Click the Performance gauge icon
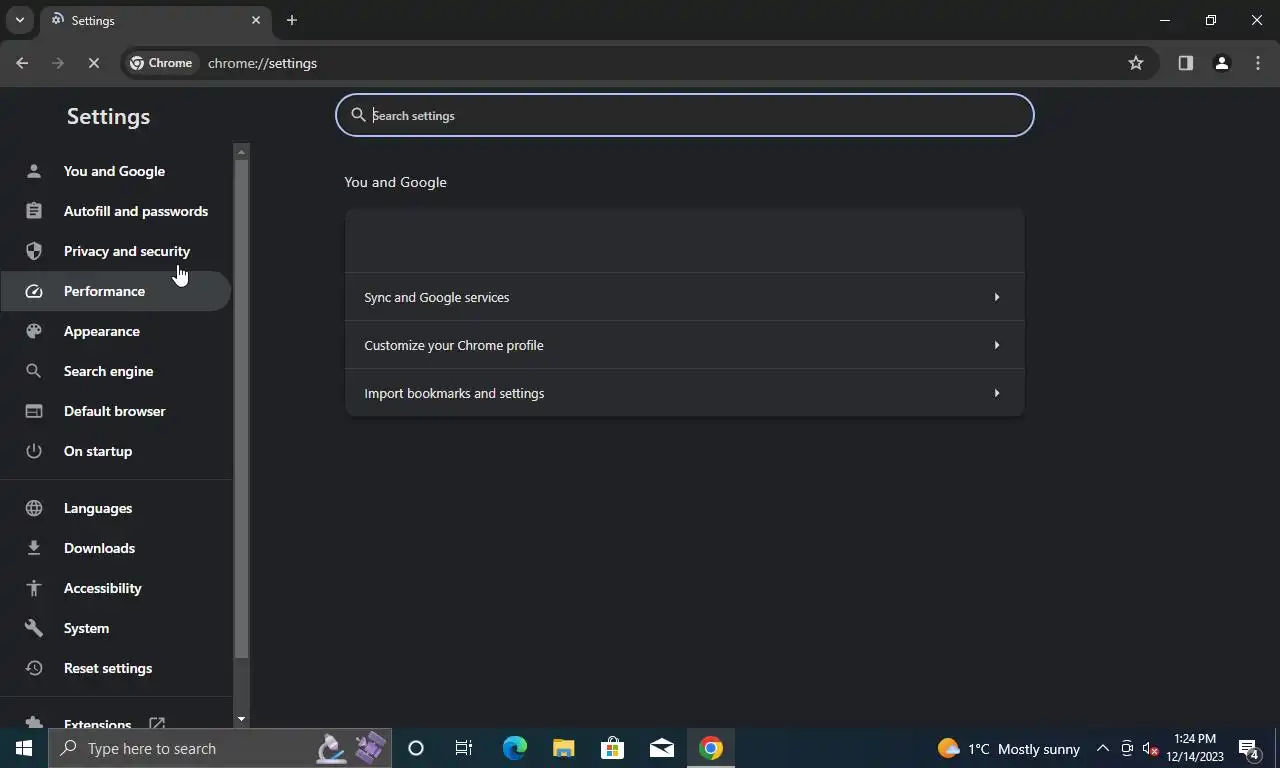1280x768 pixels. [x=34, y=291]
